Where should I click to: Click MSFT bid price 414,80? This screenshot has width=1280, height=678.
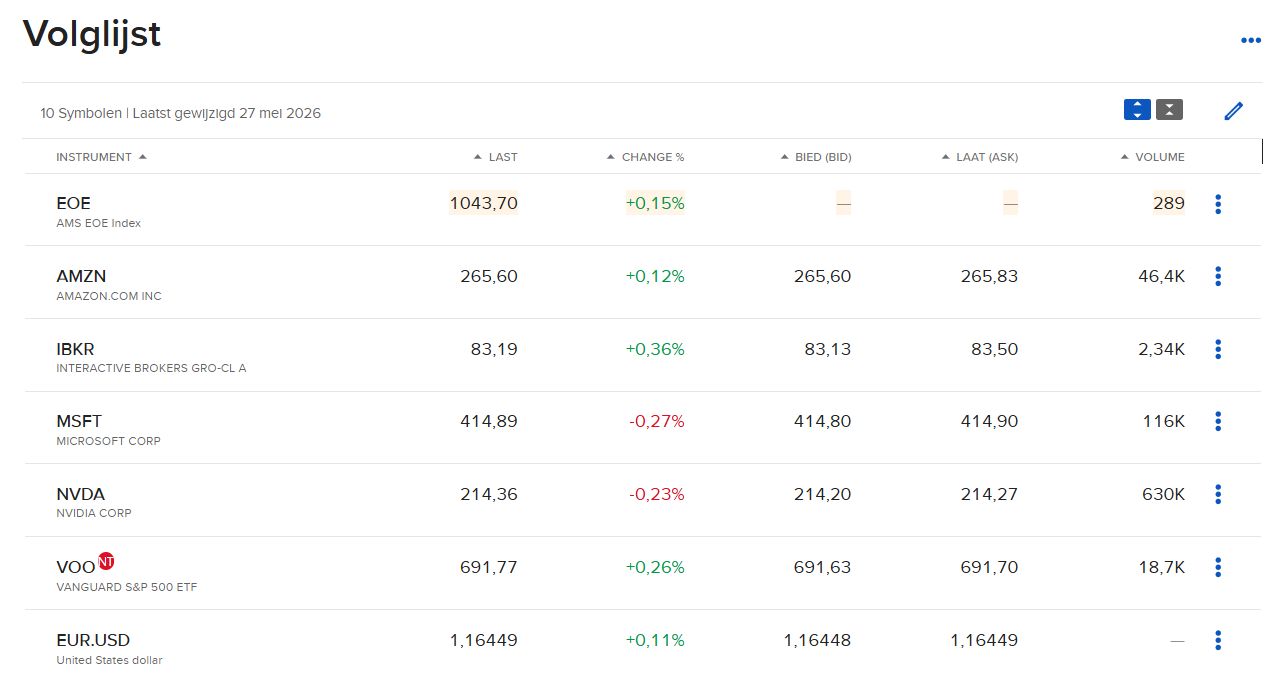coord(823,421)
